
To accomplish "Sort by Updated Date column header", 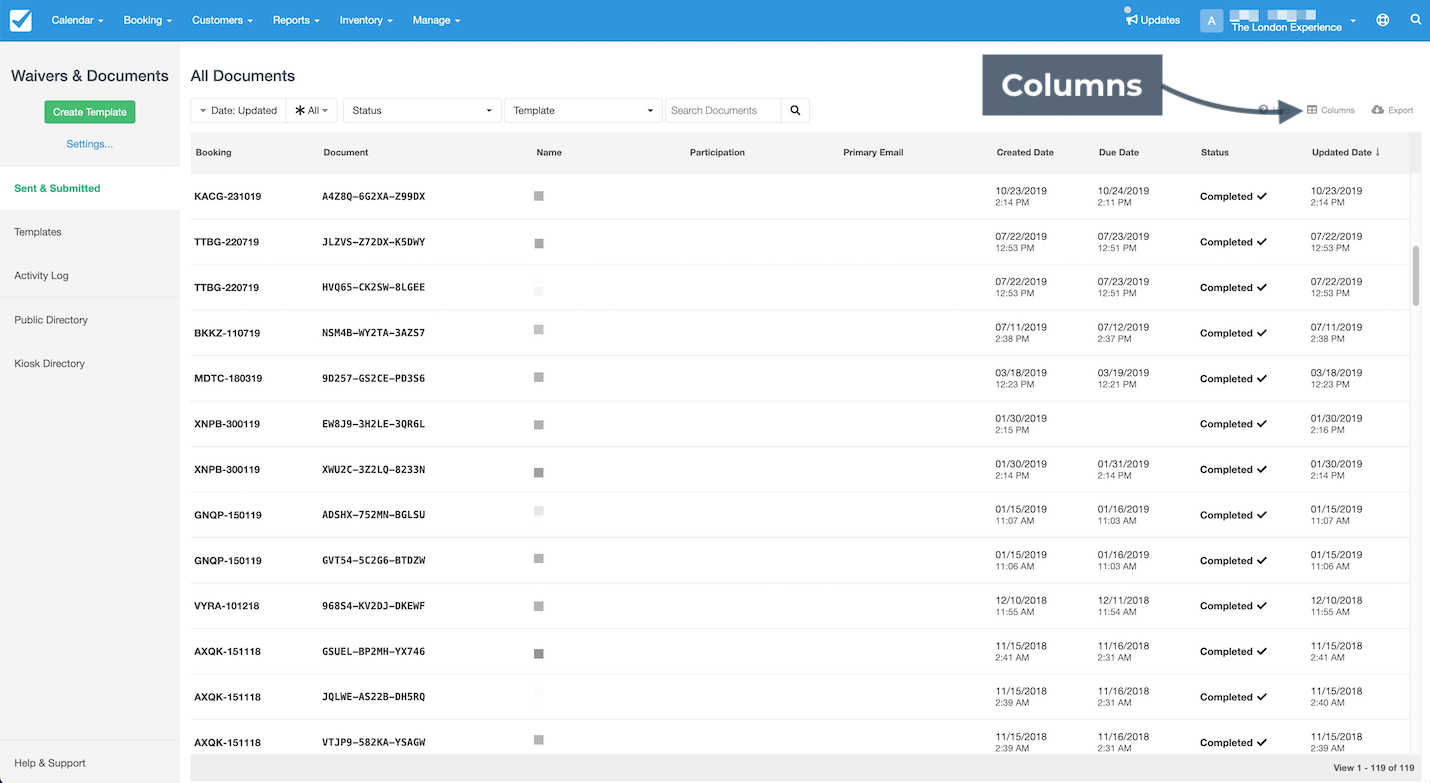I will 1346,152.
